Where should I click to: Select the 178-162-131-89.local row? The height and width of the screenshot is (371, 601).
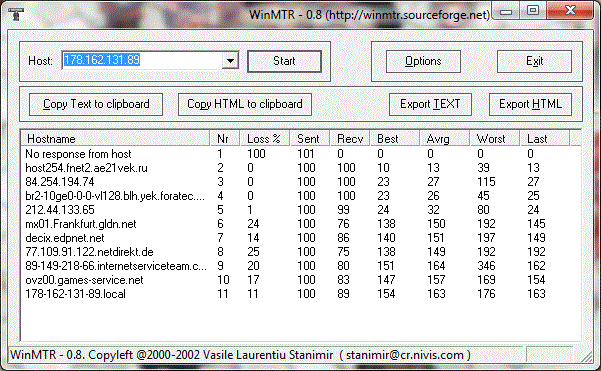pyautogui.click(x=301, y=294)
